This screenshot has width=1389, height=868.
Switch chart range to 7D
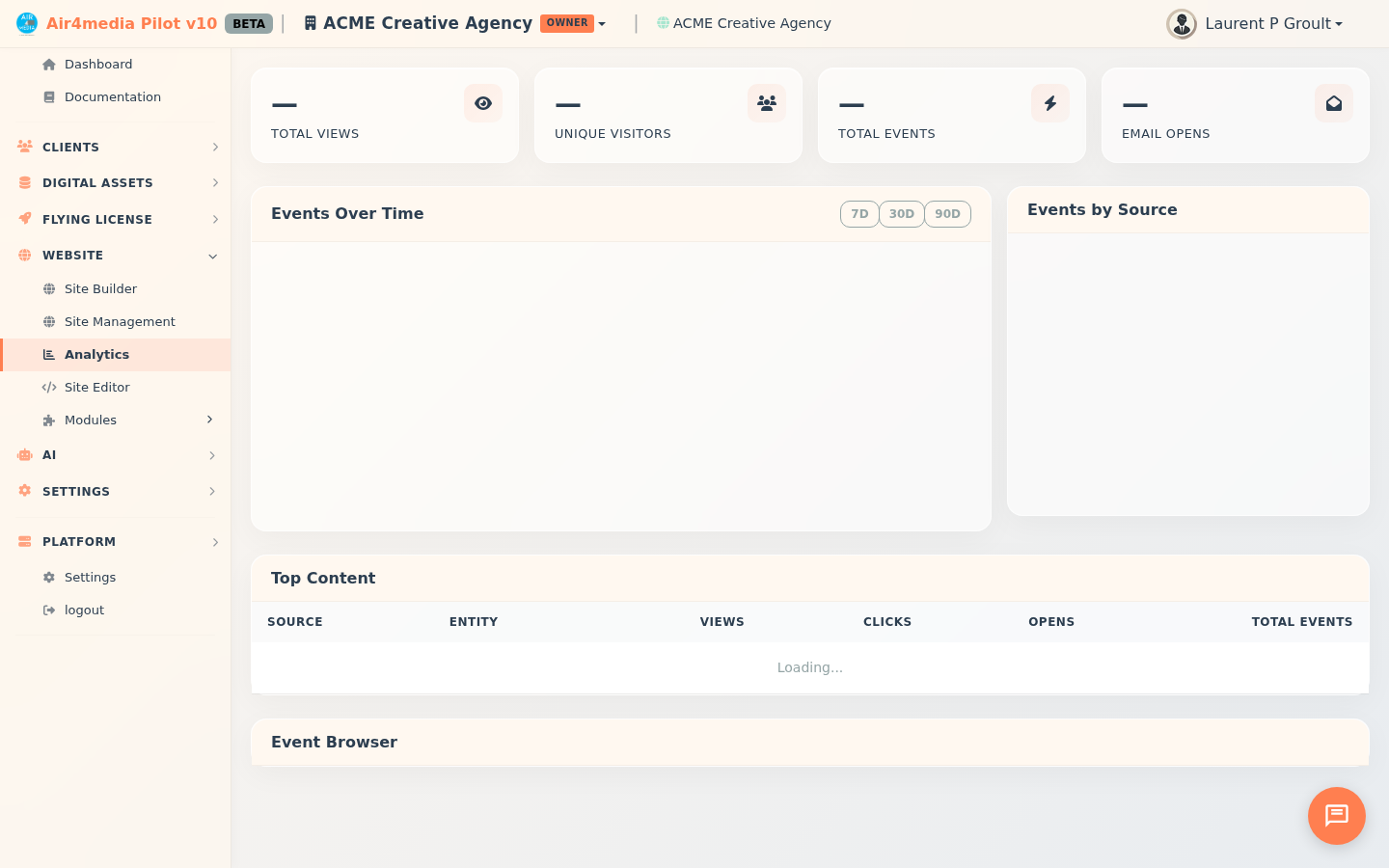(x=859, y=214)
